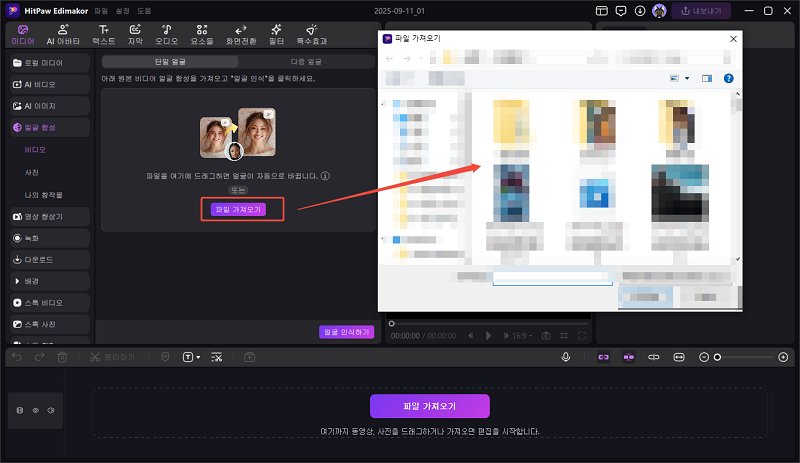Click the 분리하기 (Split) scissors tool

tap(112, 357)
